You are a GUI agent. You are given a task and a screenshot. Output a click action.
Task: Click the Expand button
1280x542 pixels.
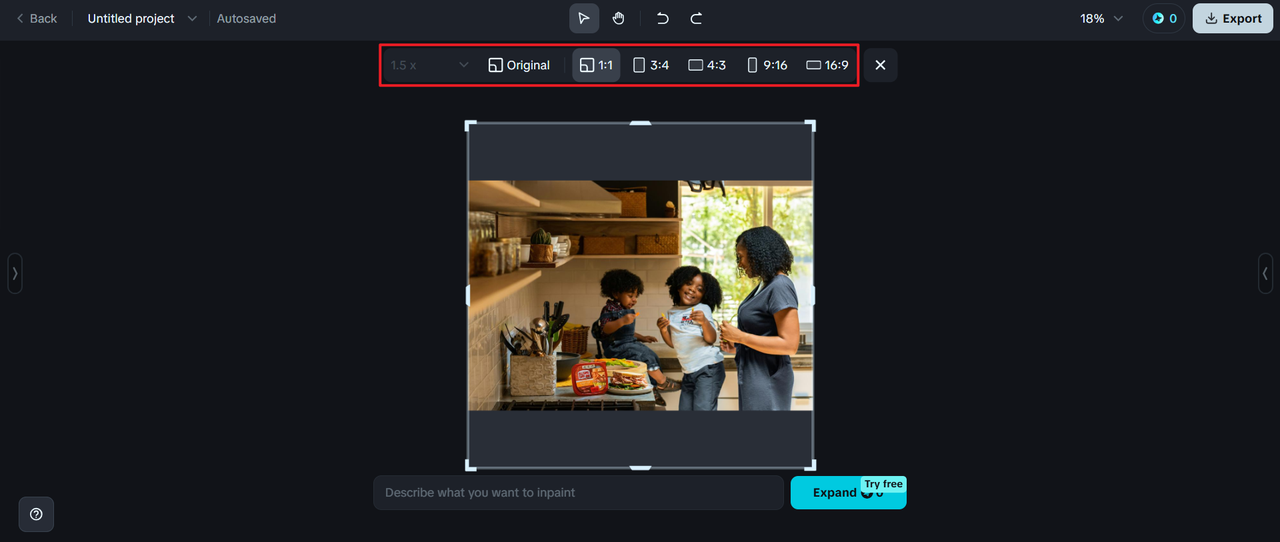[x=848, y=492]
